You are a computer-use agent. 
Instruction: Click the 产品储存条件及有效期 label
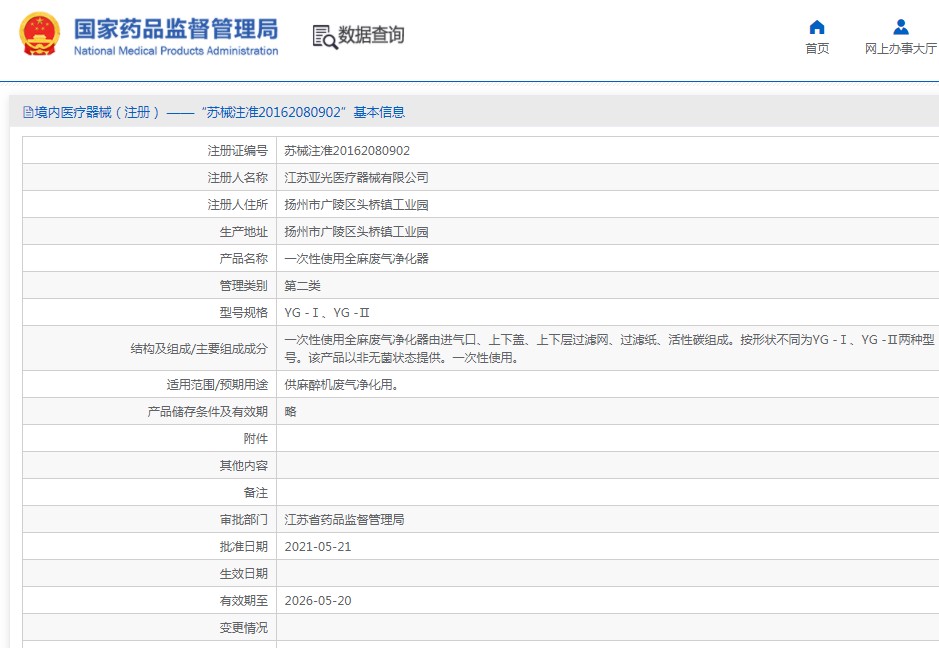pyautogui.click(x=207, y=411)
